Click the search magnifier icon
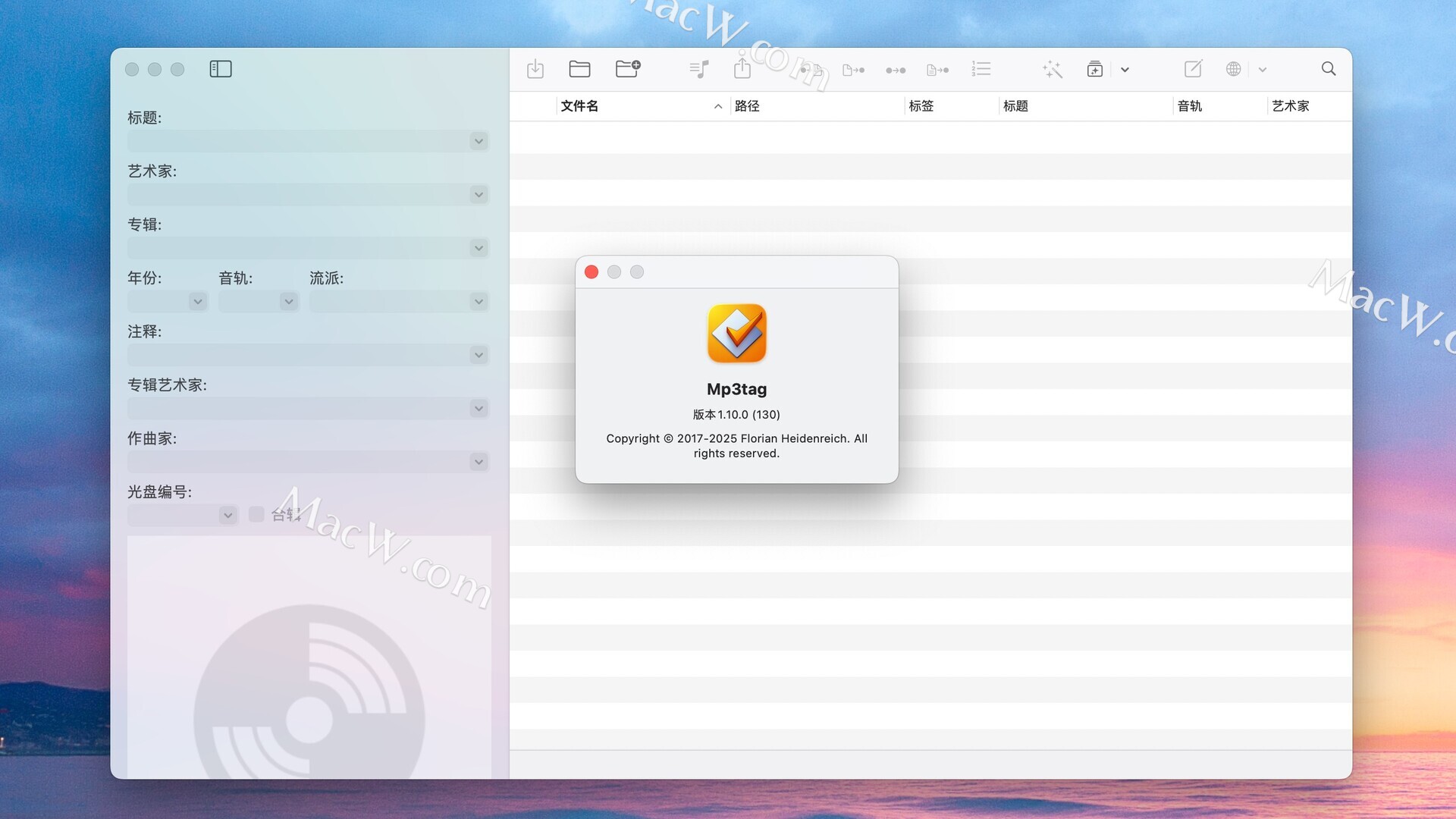 click(x=1328, y=69)
